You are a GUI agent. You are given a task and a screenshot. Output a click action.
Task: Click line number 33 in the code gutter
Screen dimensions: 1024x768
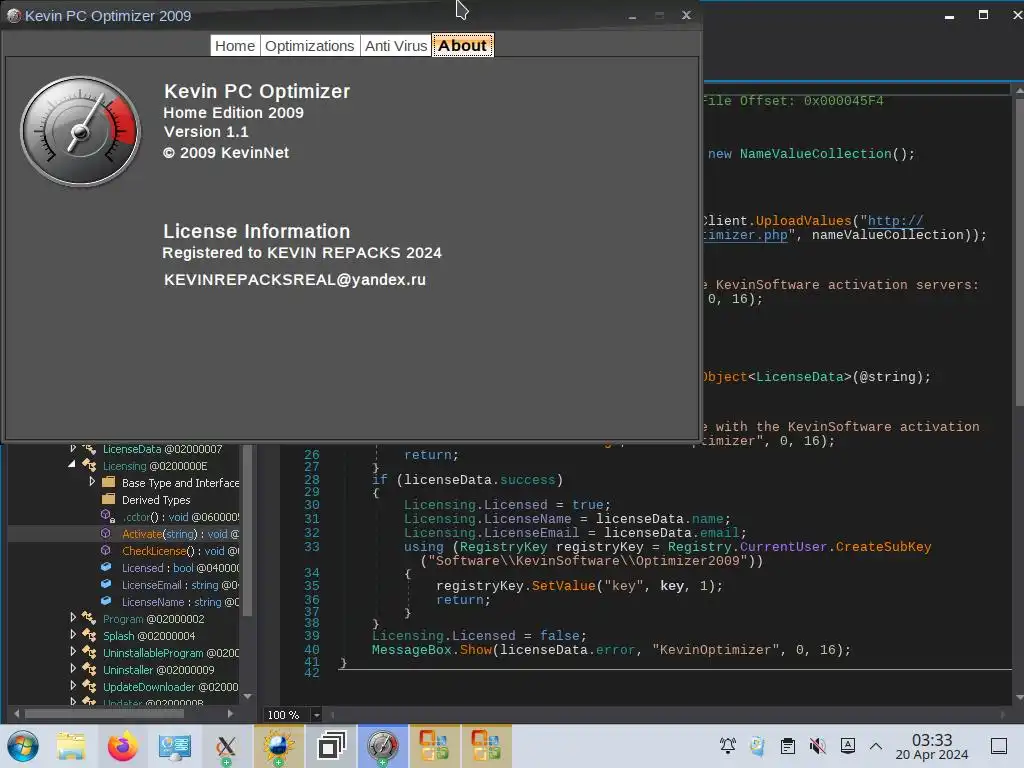click(312, 547)
